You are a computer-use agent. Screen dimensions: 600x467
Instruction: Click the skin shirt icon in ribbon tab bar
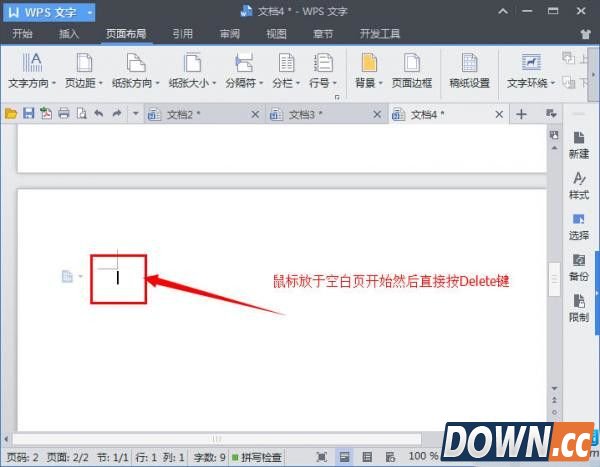pos(586,34)
